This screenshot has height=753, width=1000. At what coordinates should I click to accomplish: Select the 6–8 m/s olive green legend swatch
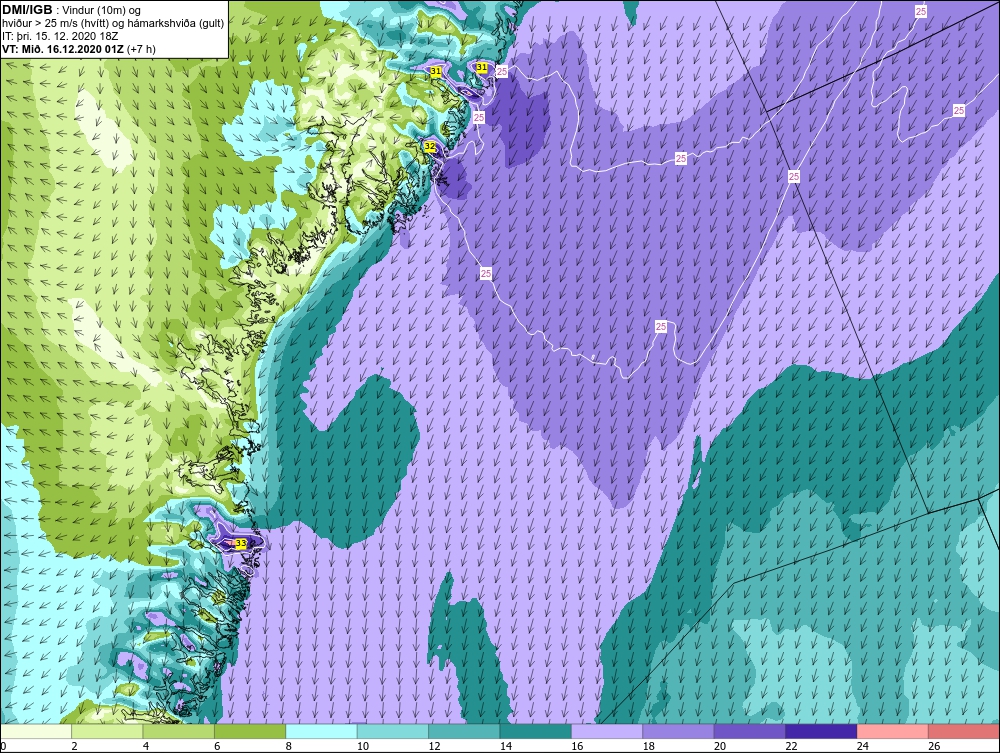click(x=250, y=731)
